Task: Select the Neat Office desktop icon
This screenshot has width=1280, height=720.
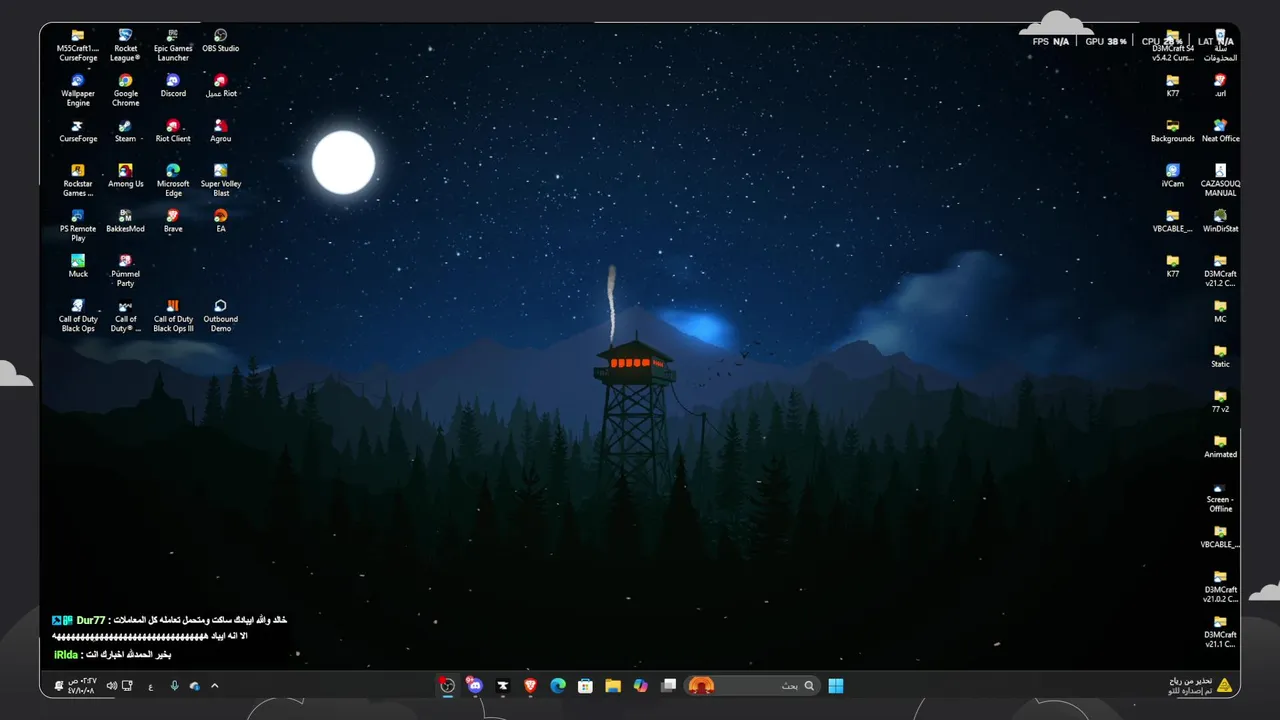Action: click(x=1220, y=131)
